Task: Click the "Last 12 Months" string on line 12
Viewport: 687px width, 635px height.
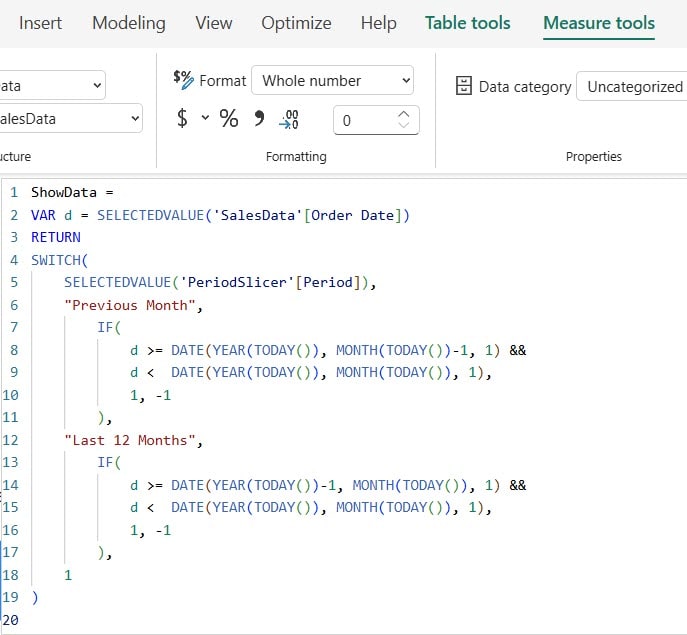Action: point(130,440)
